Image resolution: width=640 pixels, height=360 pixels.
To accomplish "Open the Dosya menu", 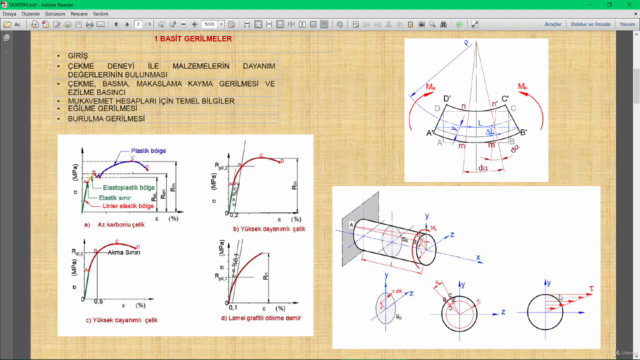I will pos(9,14).
